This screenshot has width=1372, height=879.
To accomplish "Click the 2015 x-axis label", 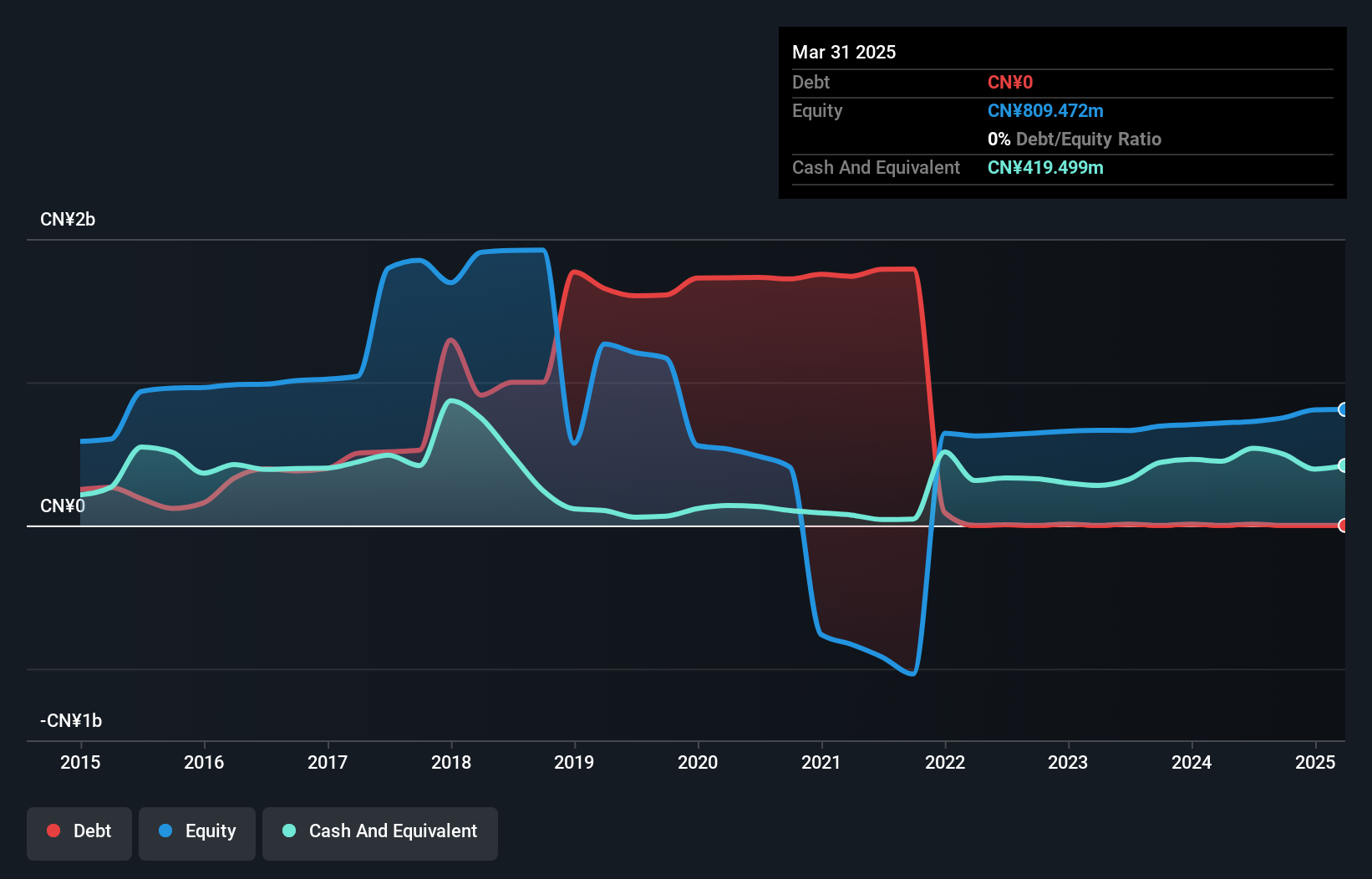I will pos(80,762).
